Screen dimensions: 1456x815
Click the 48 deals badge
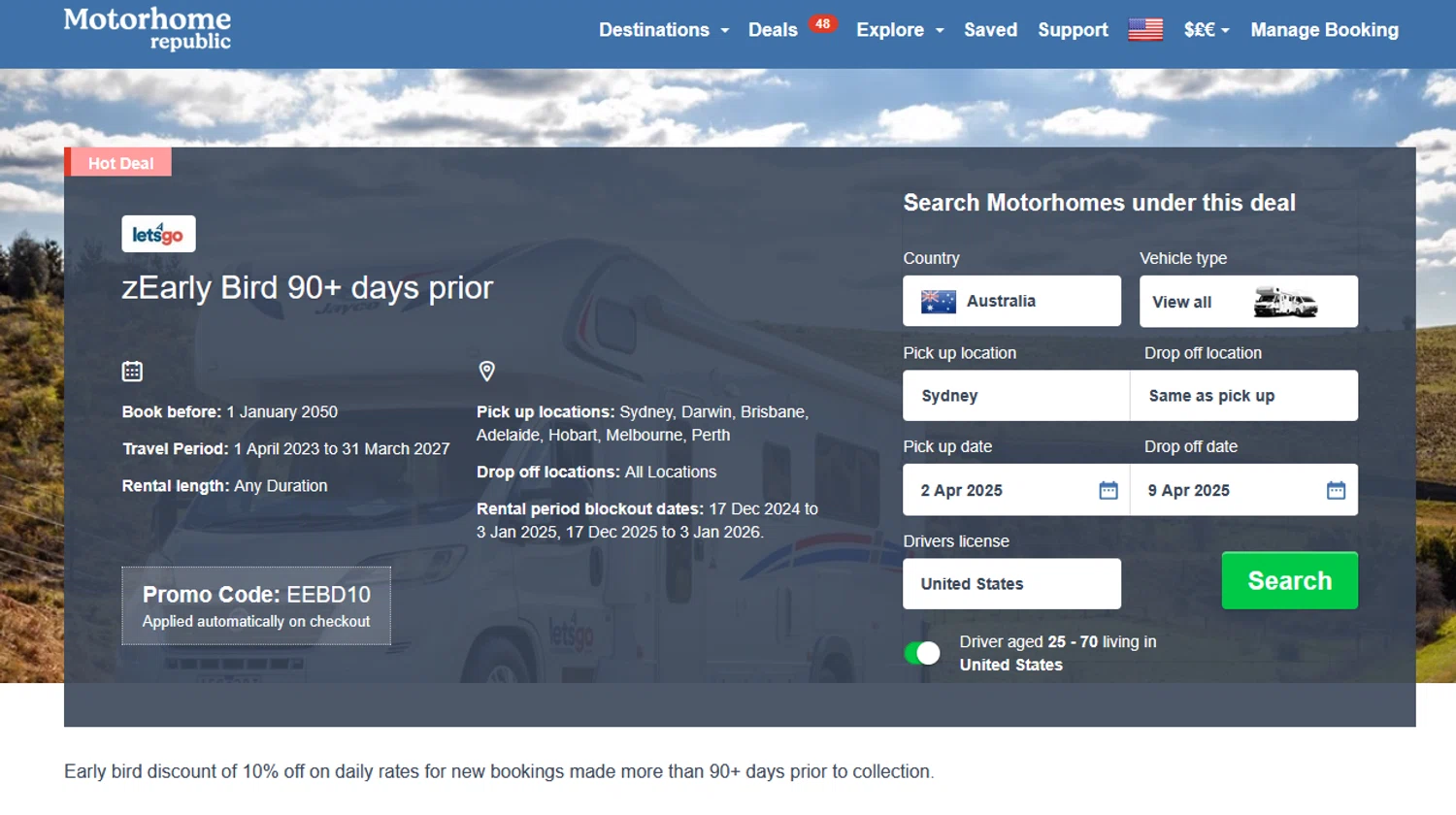click(823, 23)
